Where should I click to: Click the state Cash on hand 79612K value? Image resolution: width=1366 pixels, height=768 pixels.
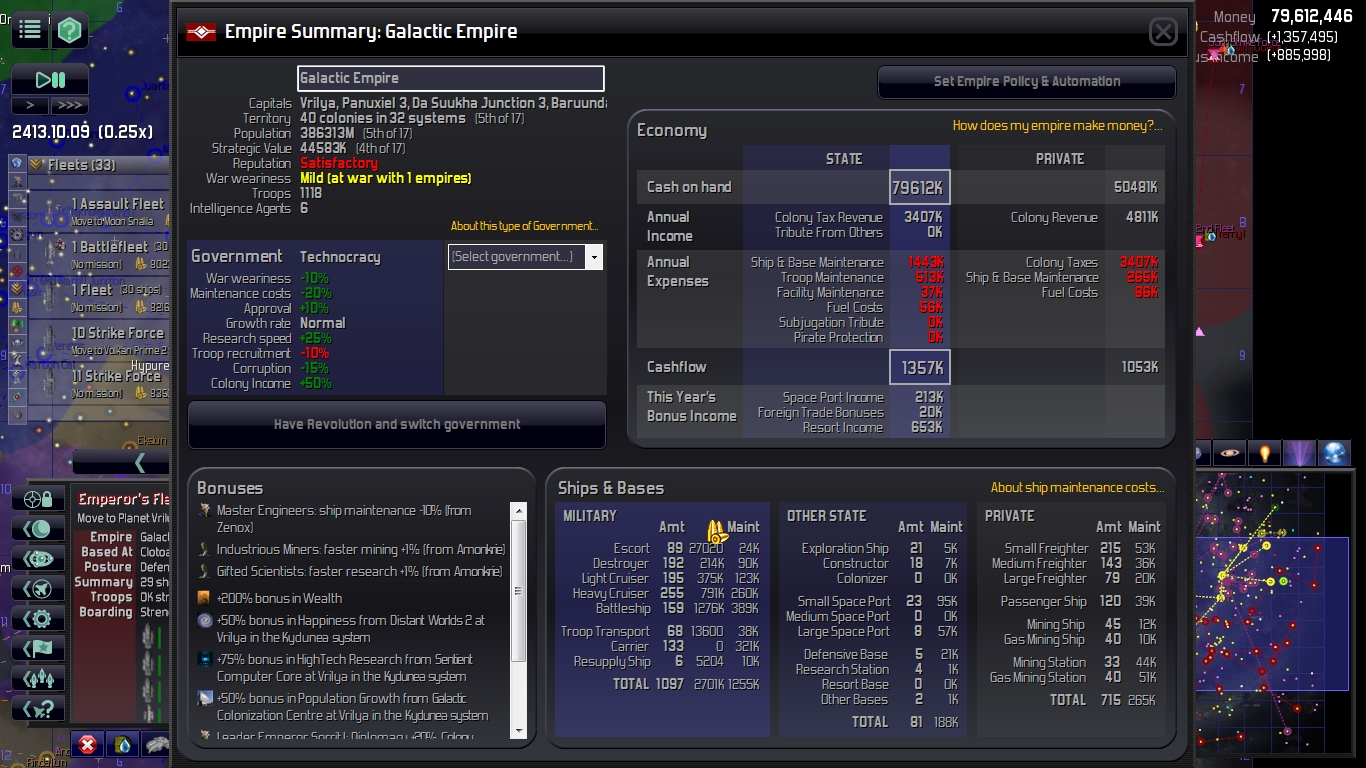tap(920, 187)
